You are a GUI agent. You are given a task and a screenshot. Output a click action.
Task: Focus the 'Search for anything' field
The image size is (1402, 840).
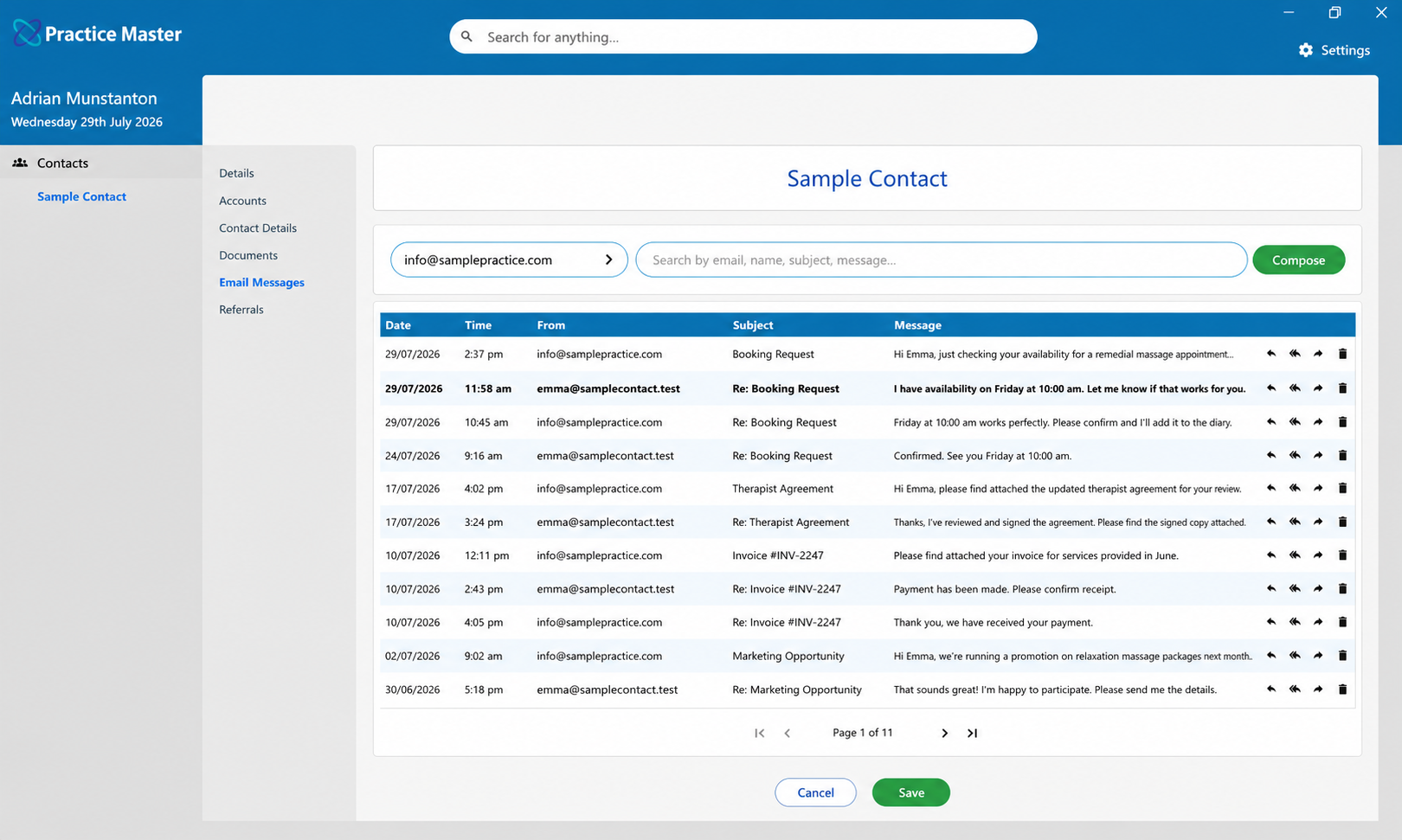[743, 36]
